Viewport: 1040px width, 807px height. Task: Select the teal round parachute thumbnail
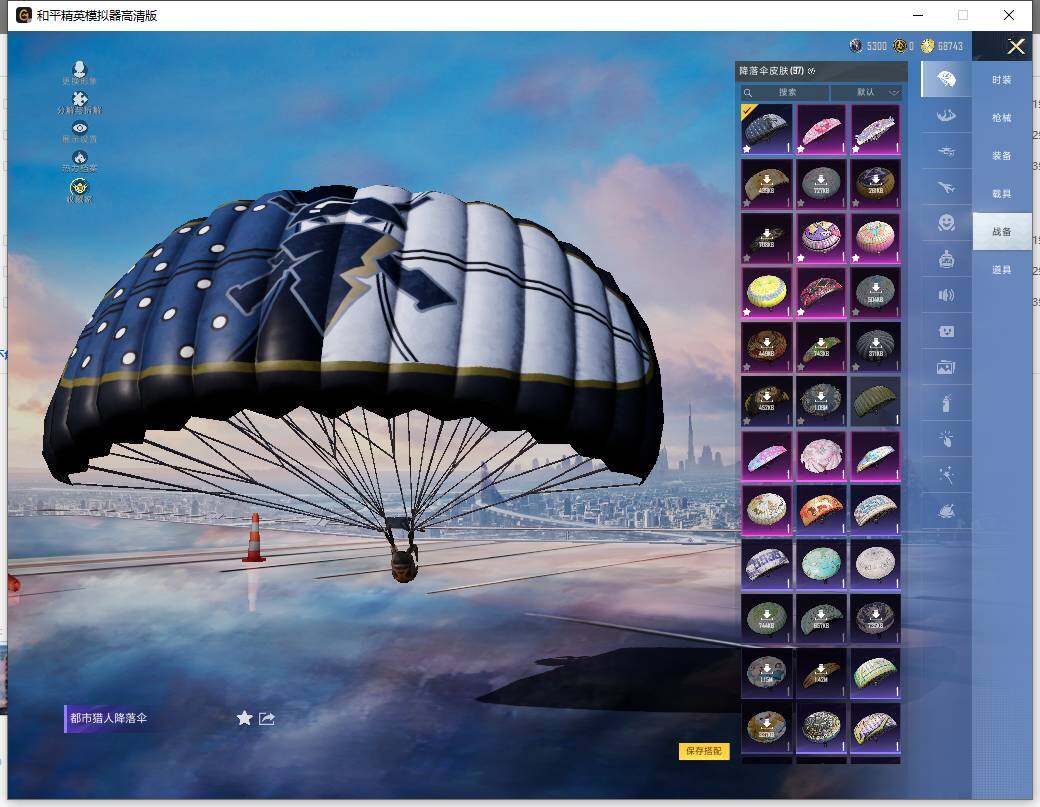pos(821,565)
